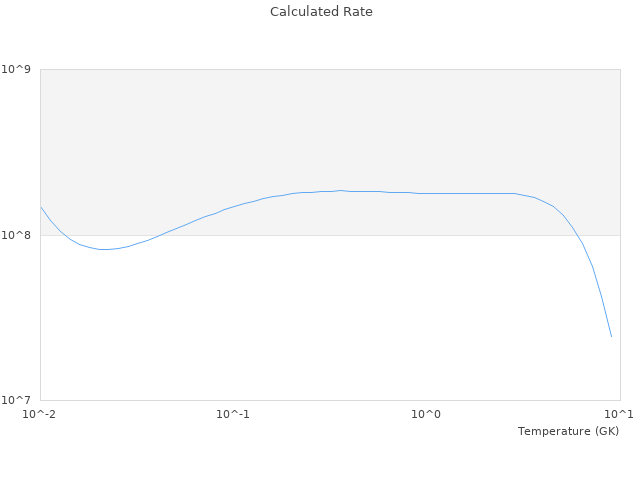This screenshot has width=640, height=480.
Task: Click the "Calculated Rate" chart title
Action: click(321, 12)
